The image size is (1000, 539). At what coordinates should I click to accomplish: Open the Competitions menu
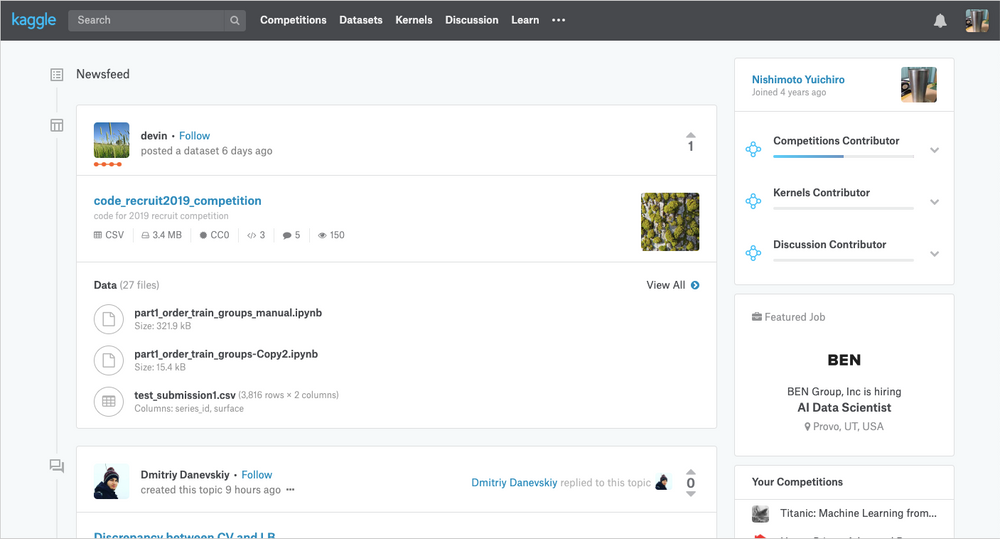pyautogui.click(x=293, y=20)
